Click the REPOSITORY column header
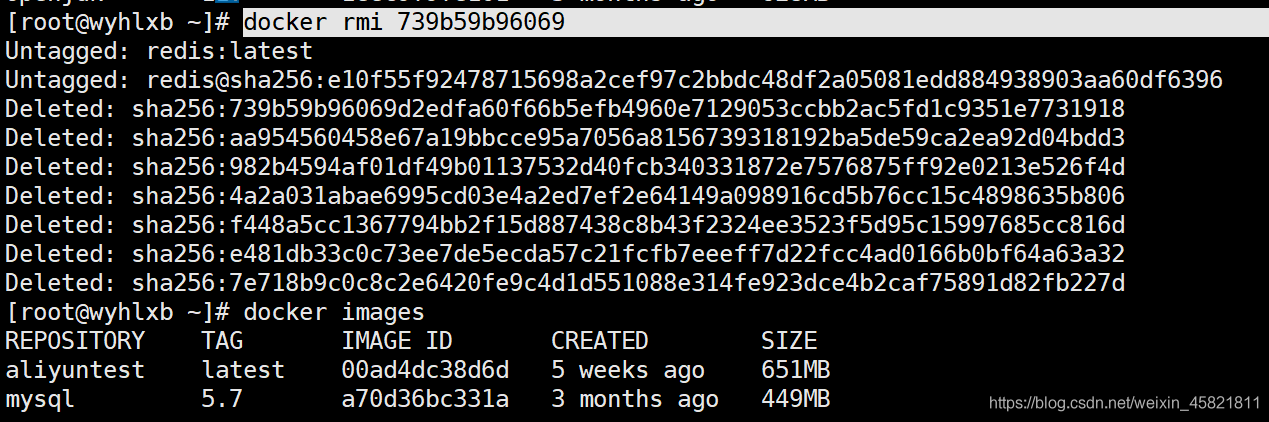 [75, 341]
